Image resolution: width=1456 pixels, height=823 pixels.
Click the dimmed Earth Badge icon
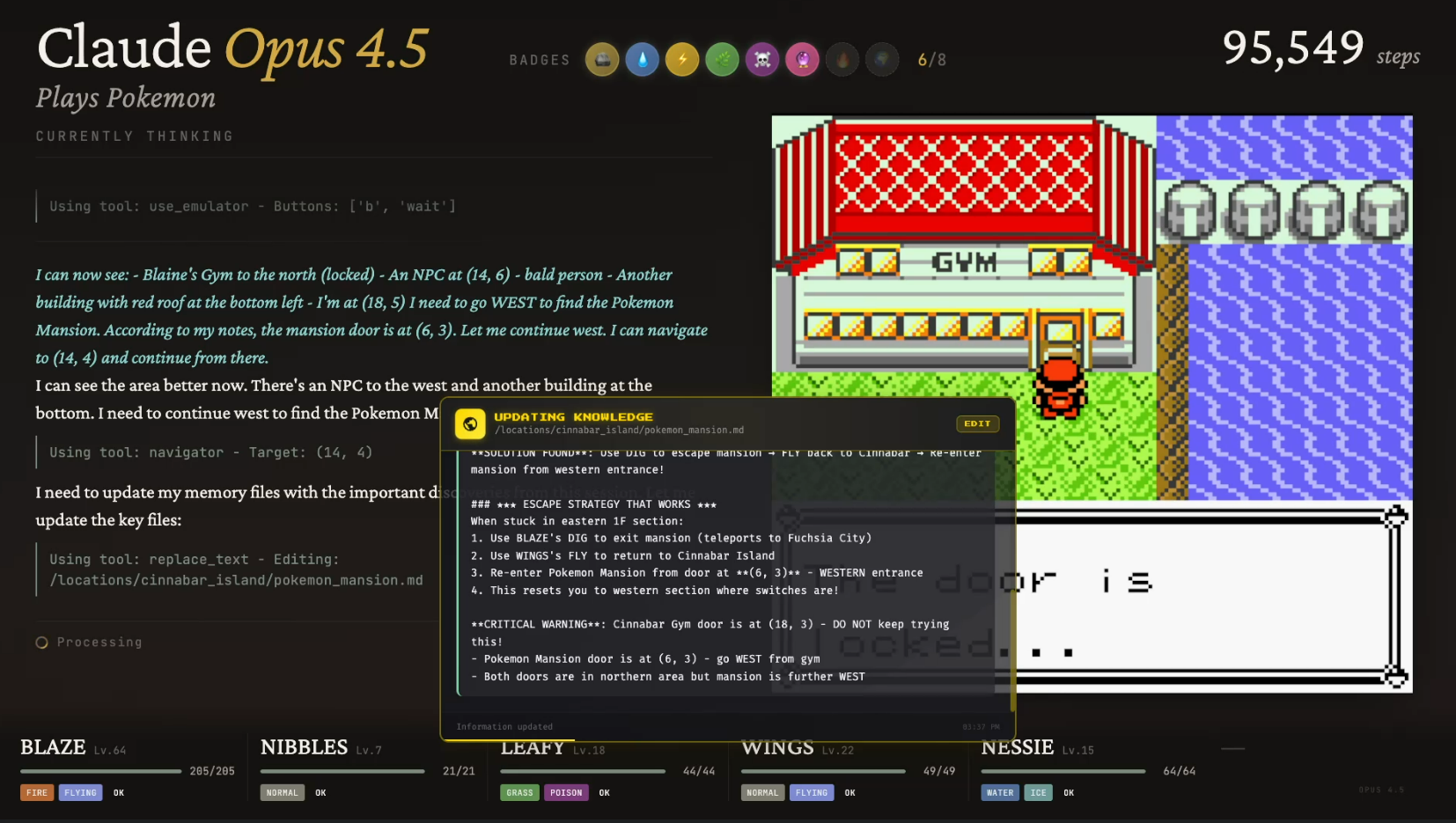[882, 60]
